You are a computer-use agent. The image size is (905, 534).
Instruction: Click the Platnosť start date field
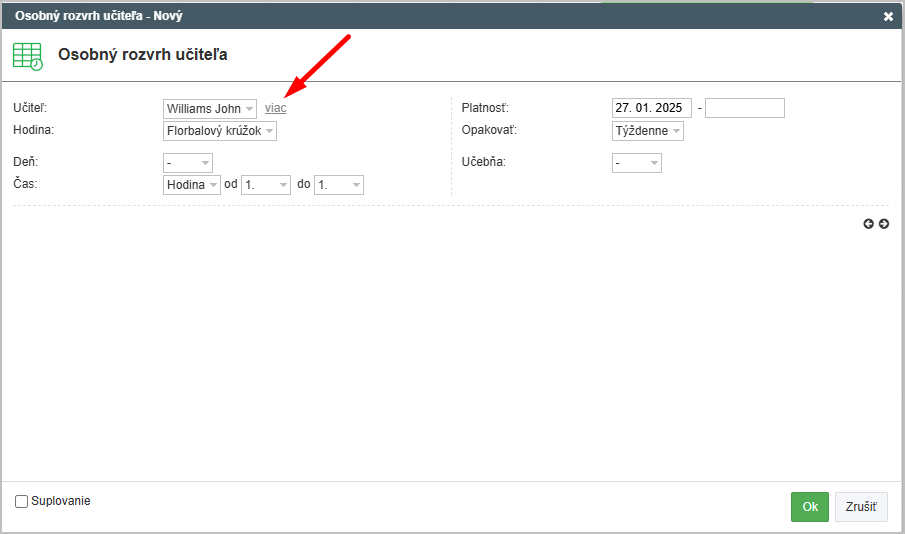coord(651,108)
